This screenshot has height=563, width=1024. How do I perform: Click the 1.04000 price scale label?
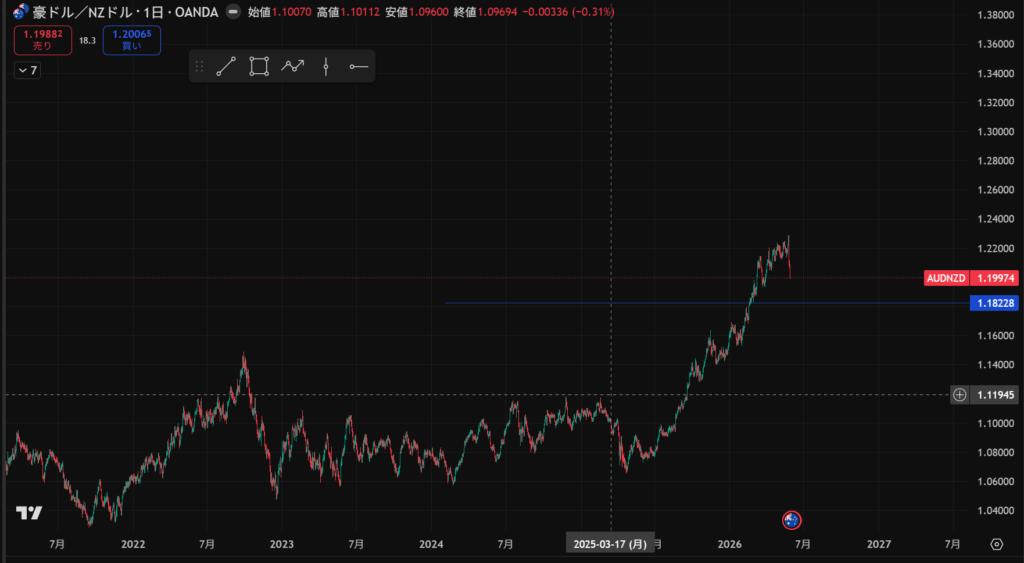pos(995,510)
